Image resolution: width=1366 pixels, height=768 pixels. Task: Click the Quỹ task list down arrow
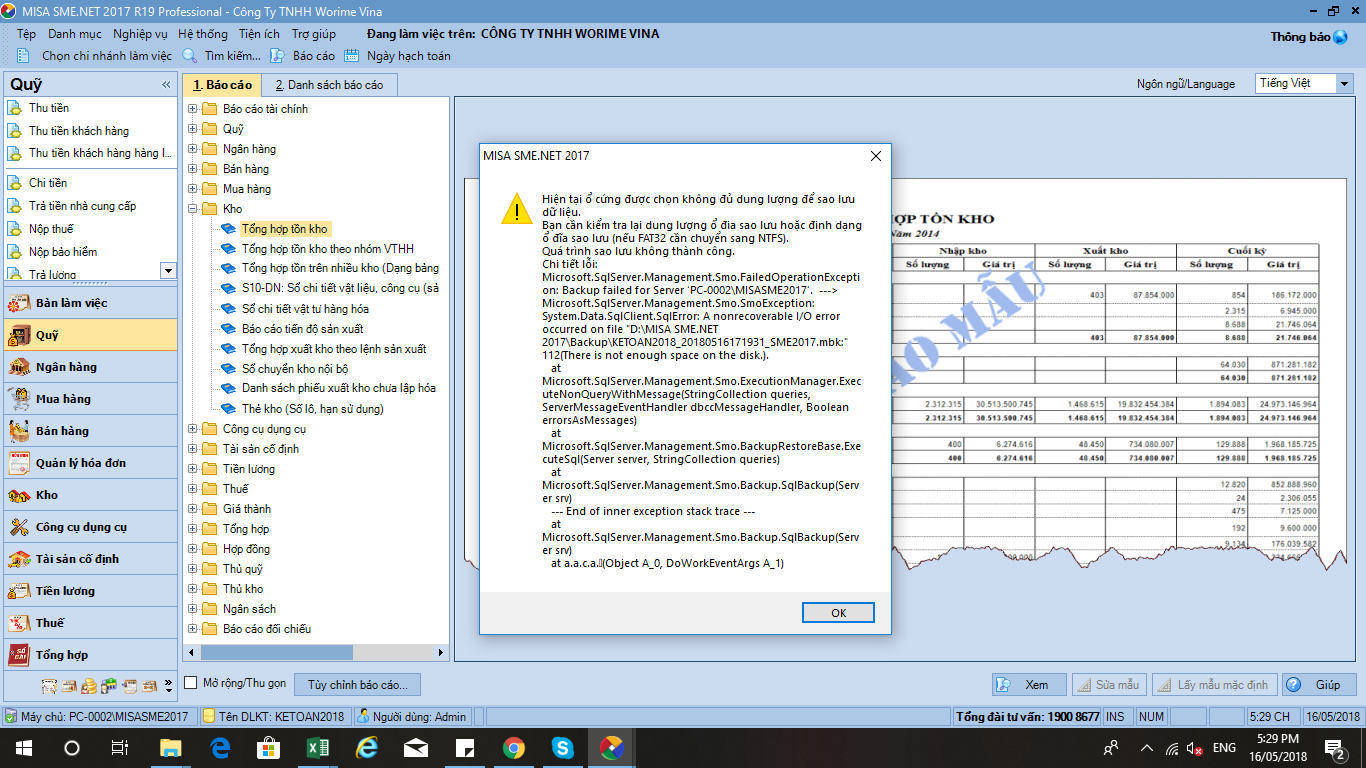click(168, 270)
